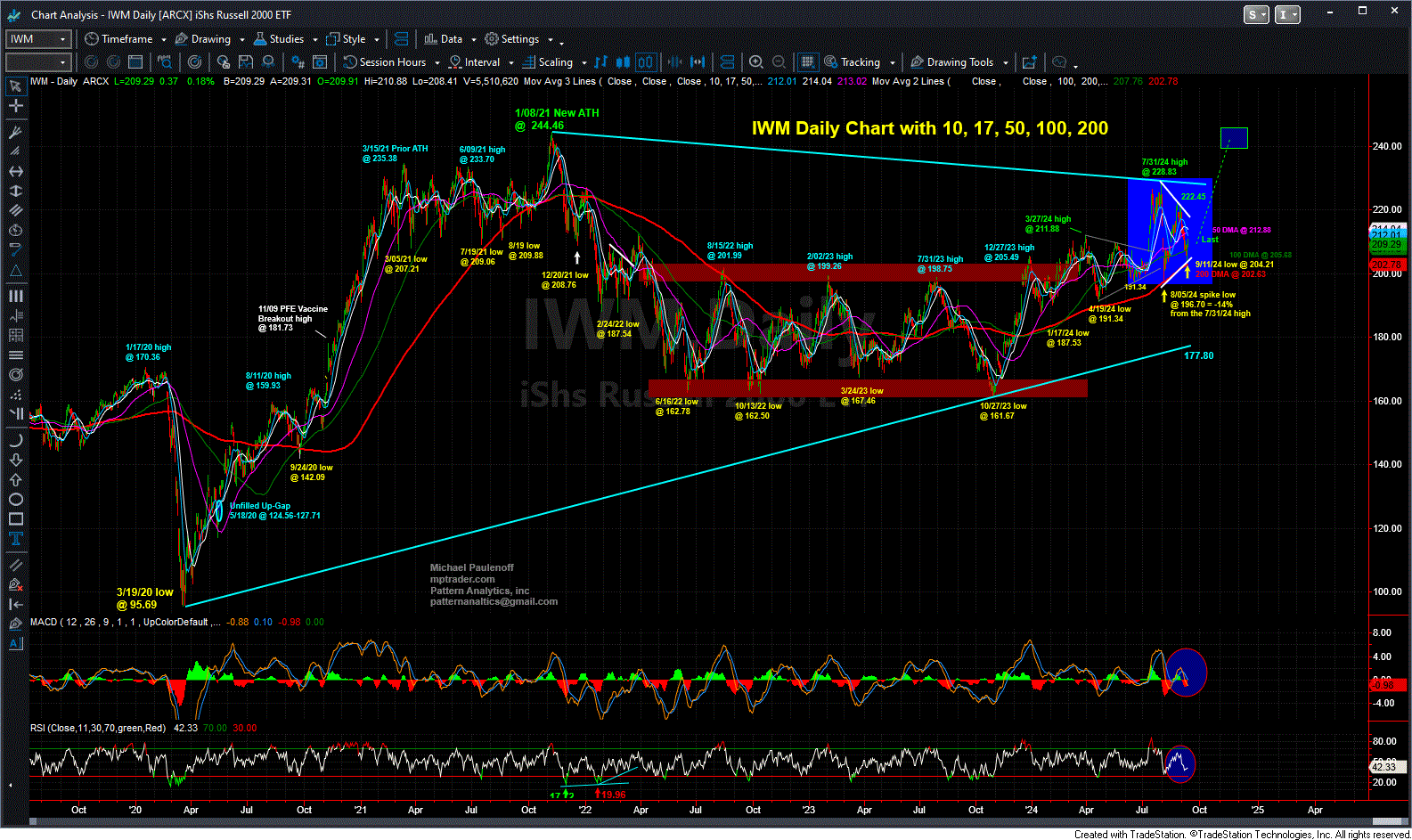1412x840 pixels.
Task: Click the add image snapshot icon
Action: tap(1029, 62)
